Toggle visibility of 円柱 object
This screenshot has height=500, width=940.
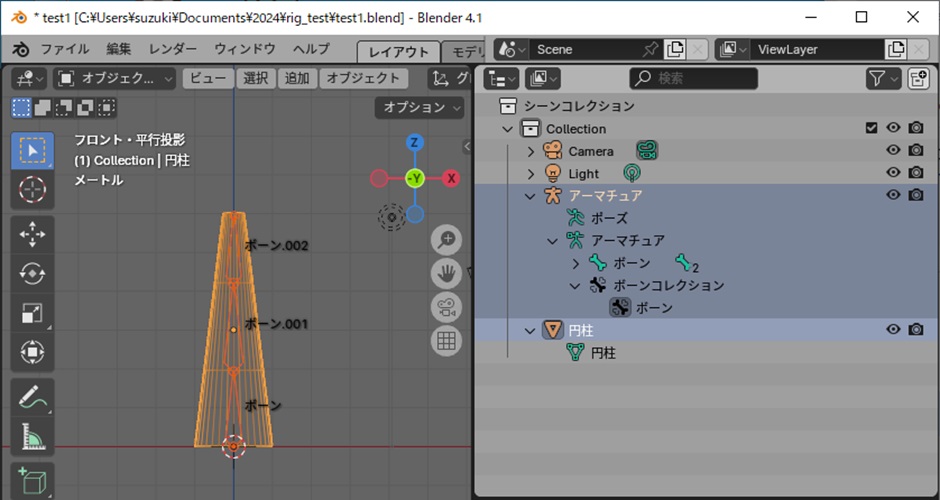tap(893, 329)
